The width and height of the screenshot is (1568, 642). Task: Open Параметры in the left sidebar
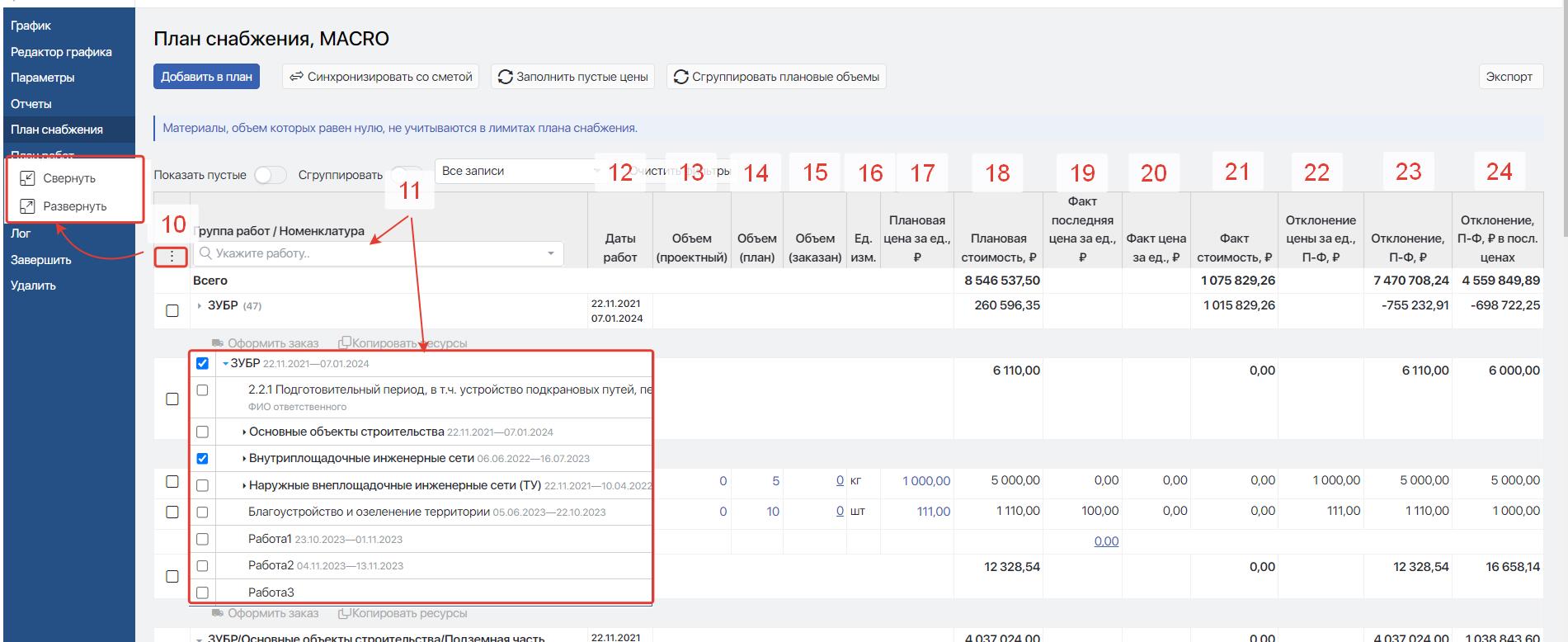[x=42, y=78]
